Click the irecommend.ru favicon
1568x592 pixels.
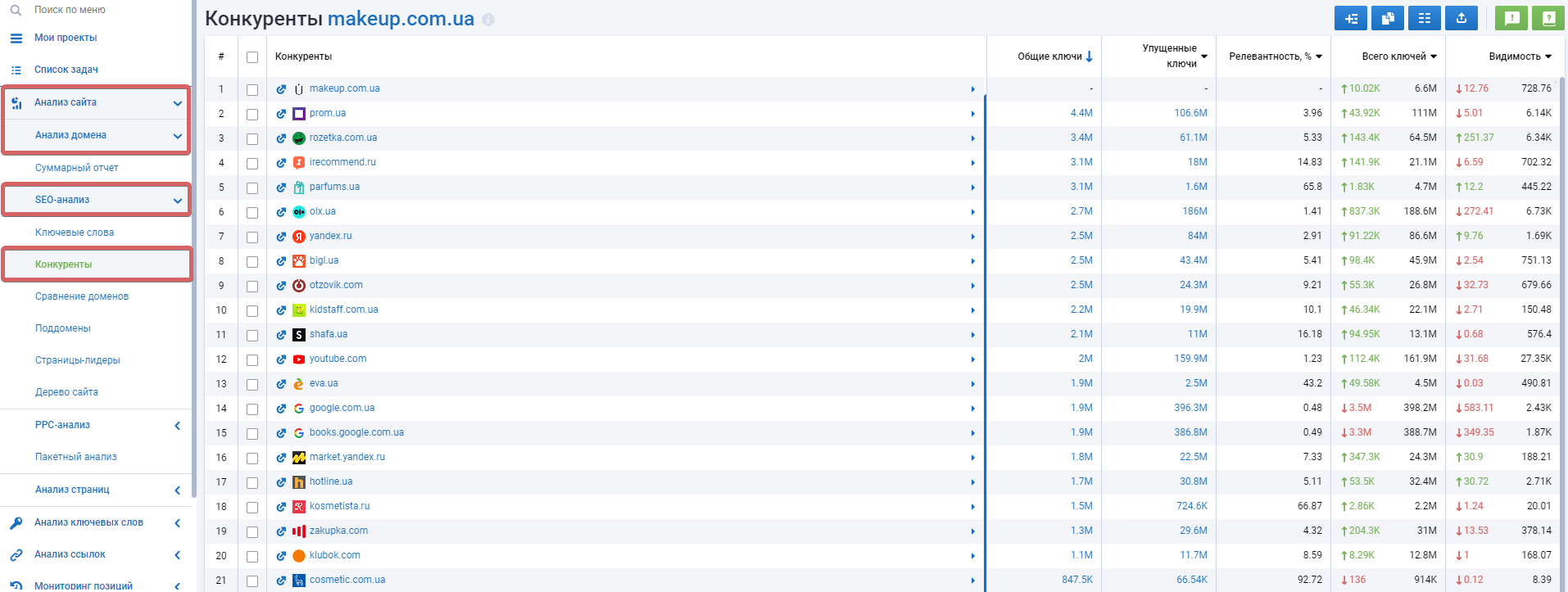coord(299,163)
